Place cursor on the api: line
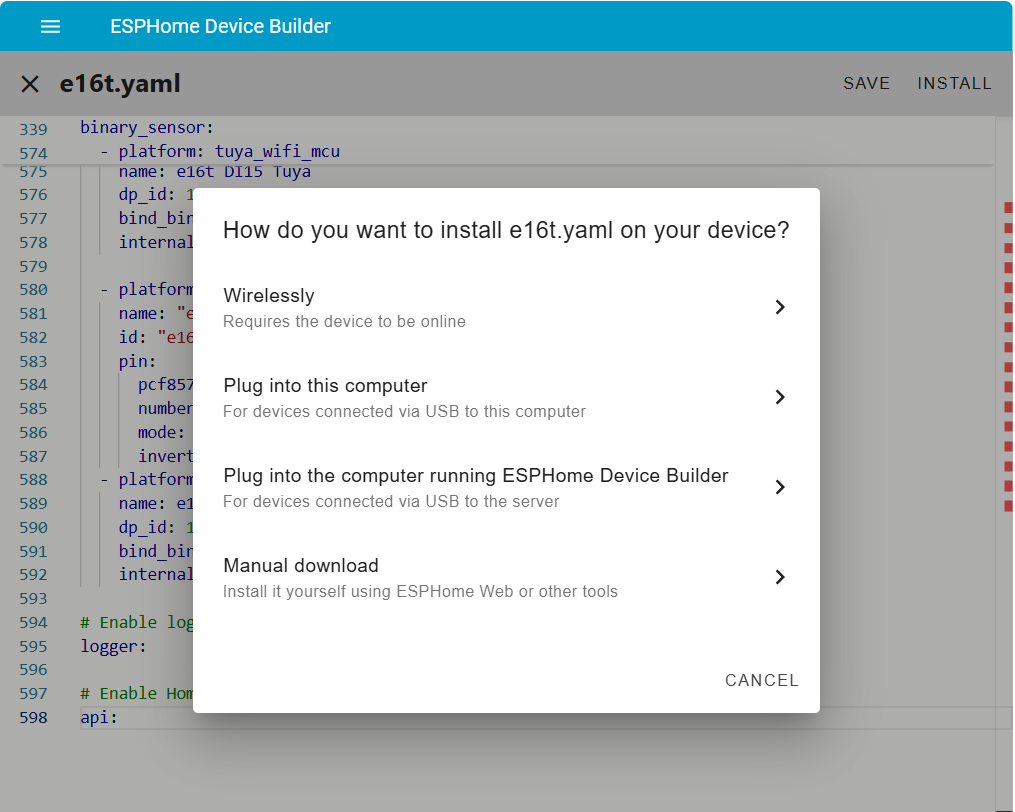The height and width of the screenshot is (812, 1015). [x=99, y=717]
